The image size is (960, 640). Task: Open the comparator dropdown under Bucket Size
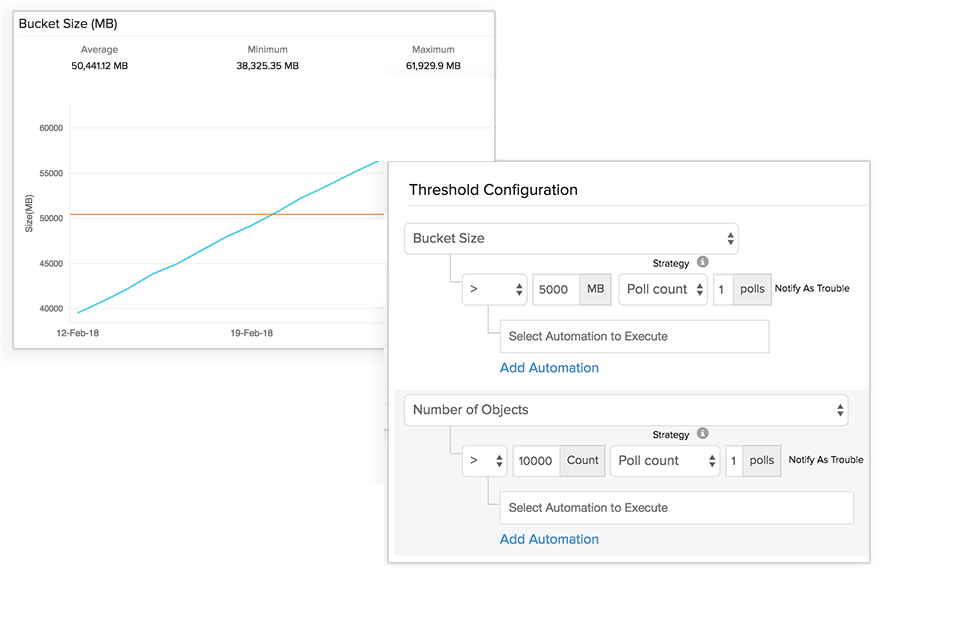[494, 289]
